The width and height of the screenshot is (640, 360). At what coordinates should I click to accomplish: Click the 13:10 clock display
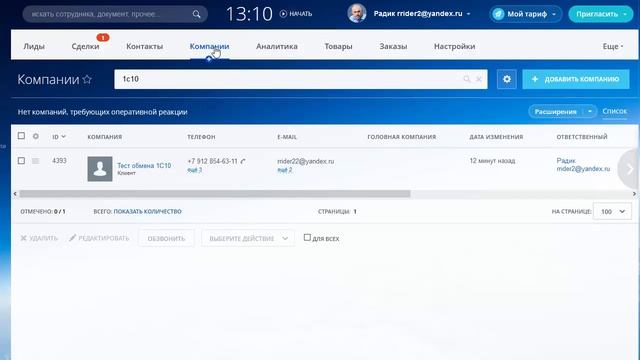point(249,14)
